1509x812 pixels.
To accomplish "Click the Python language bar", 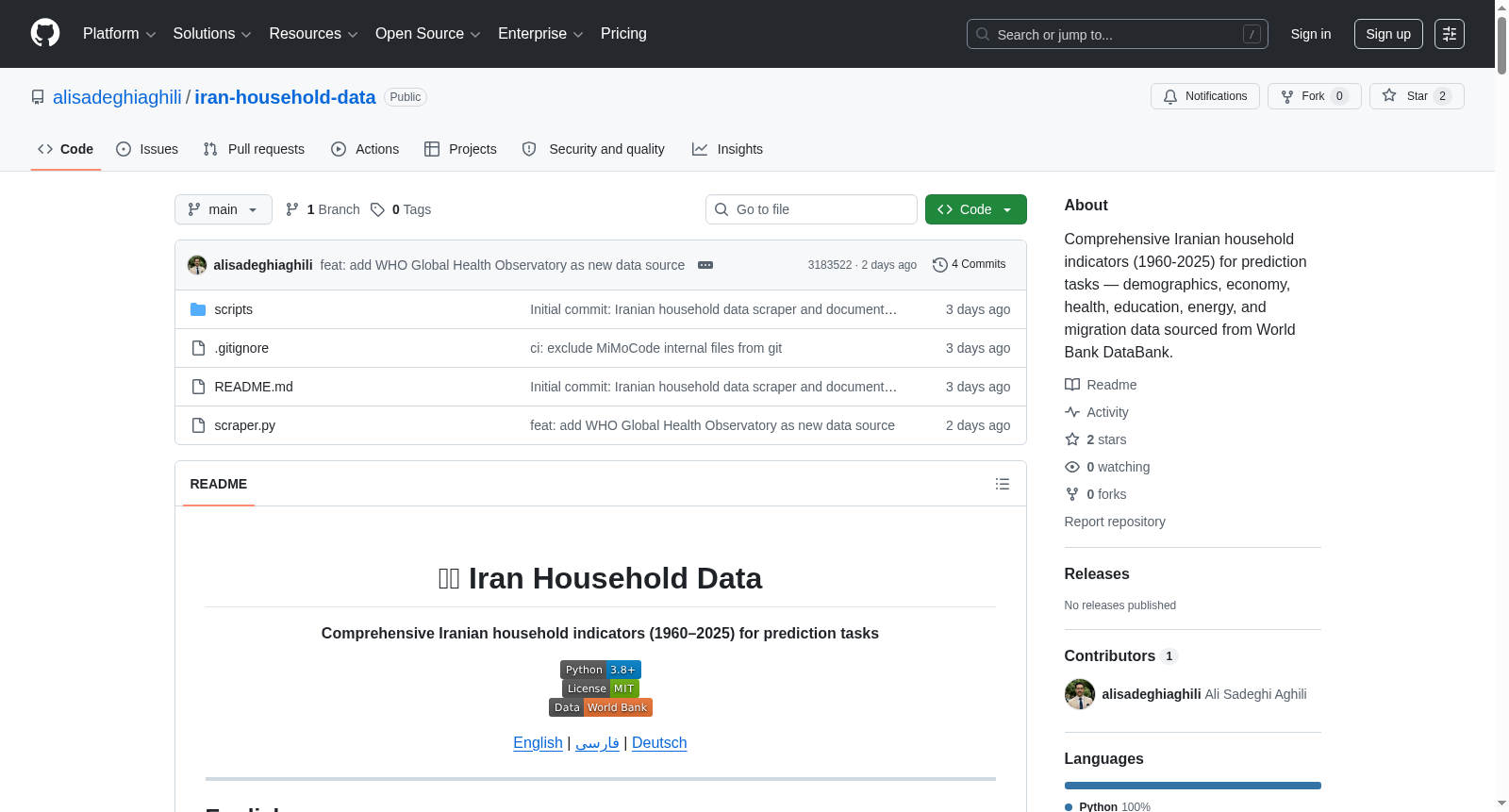I will 1193,786.
